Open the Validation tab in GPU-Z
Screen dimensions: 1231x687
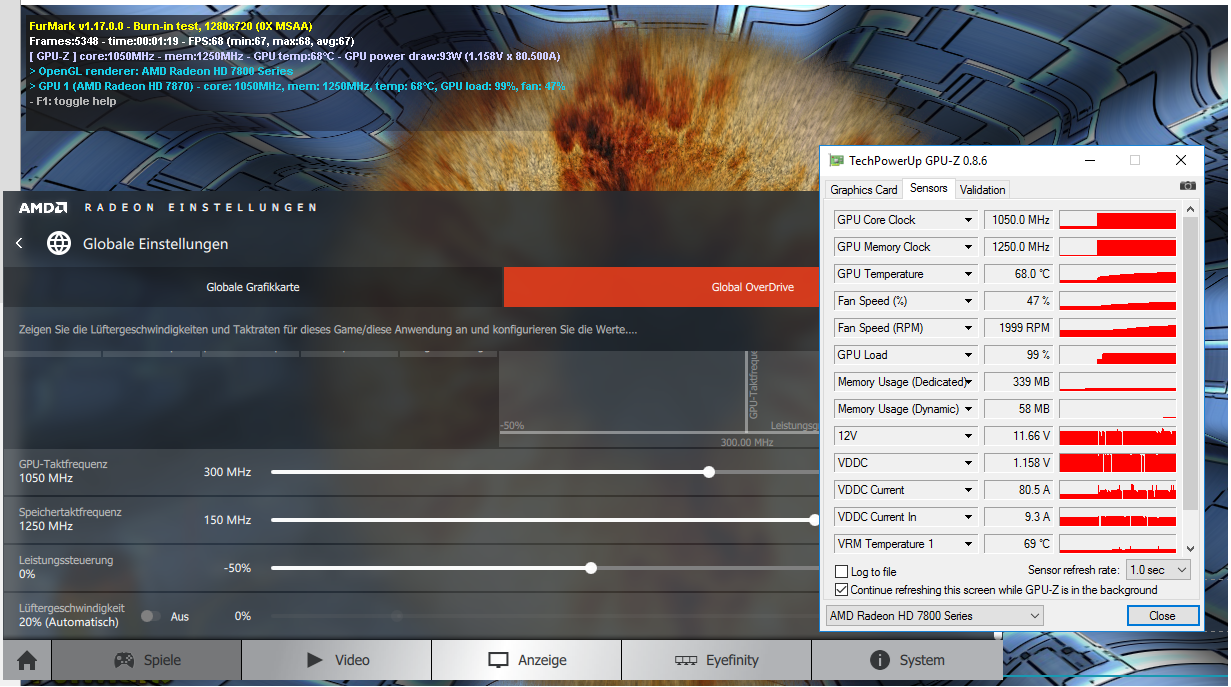point(982,190)
